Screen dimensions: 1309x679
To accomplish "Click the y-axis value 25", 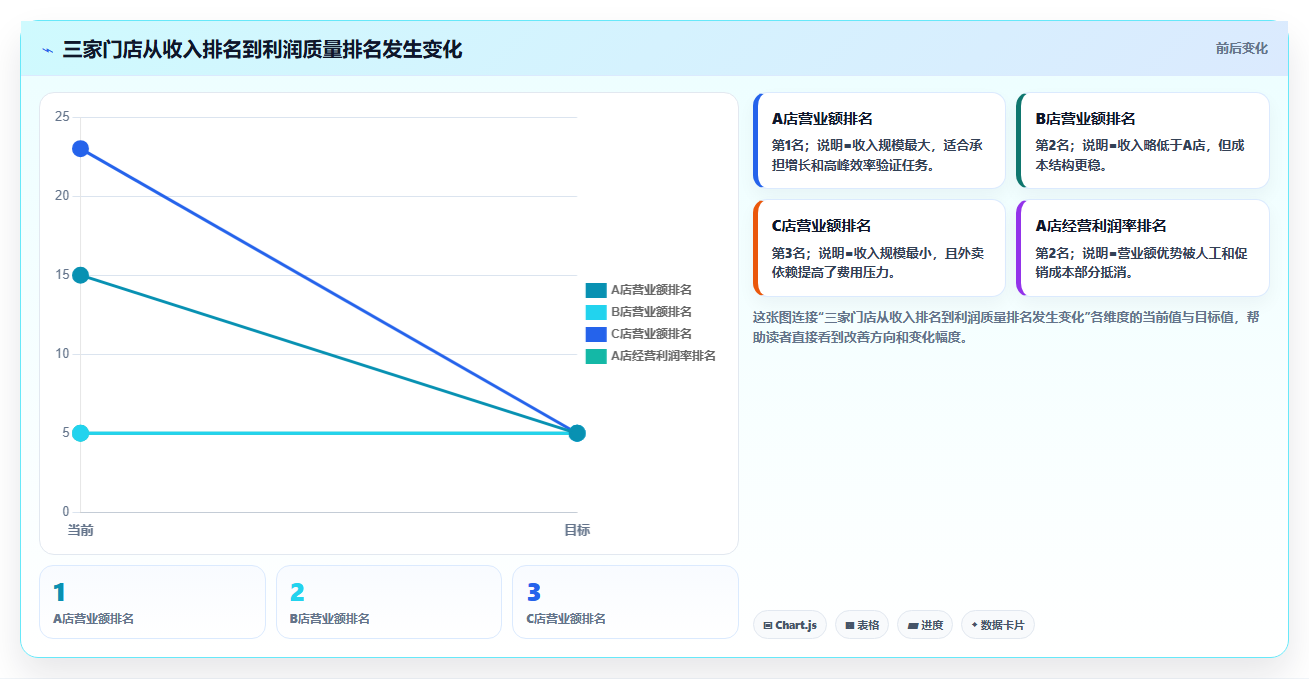I will point(62,117).
